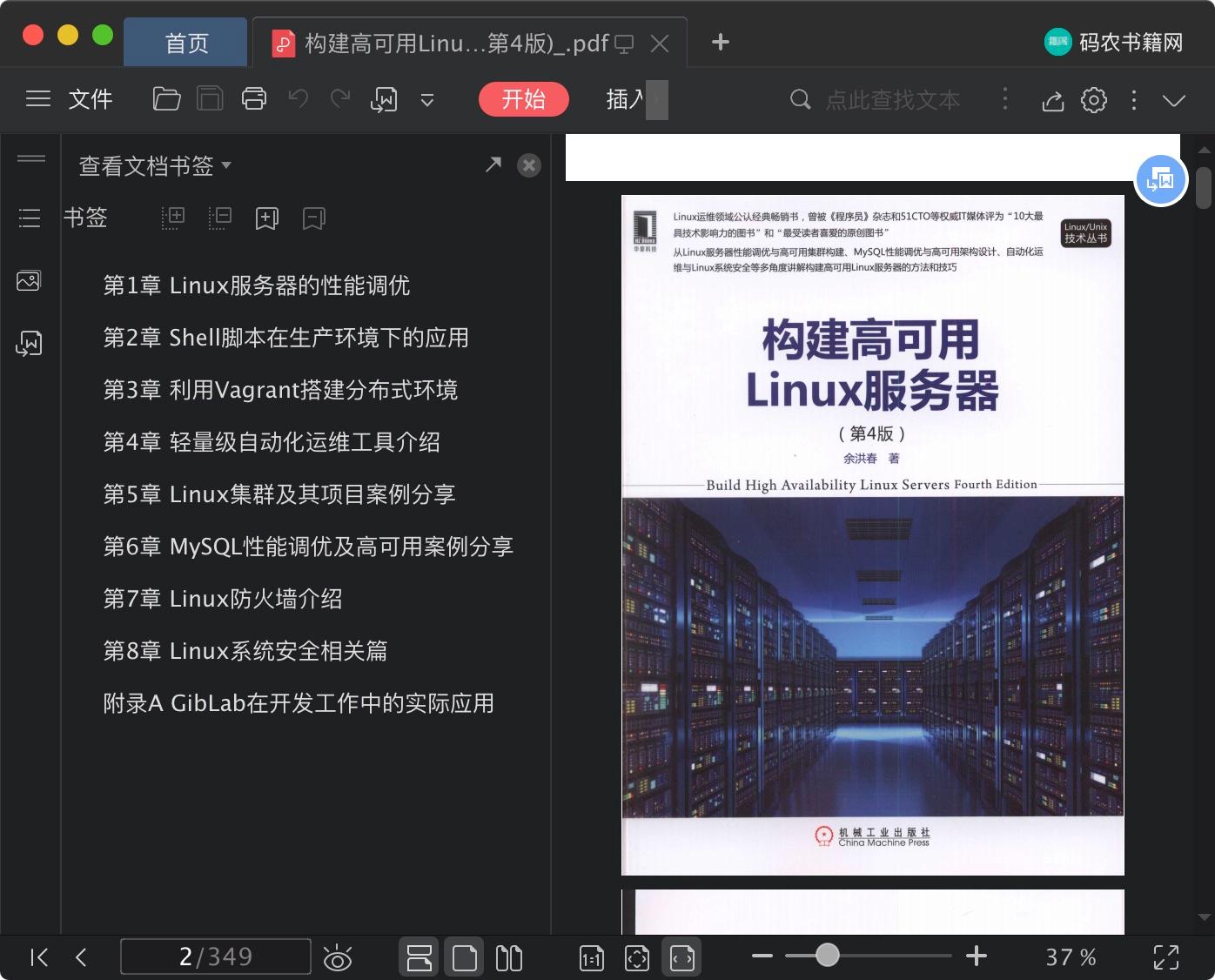Image resolution: width=1215 pixels, height=980 pixels.
Task: Set zoom to actual size 1:1
Action: coord(591,958)
